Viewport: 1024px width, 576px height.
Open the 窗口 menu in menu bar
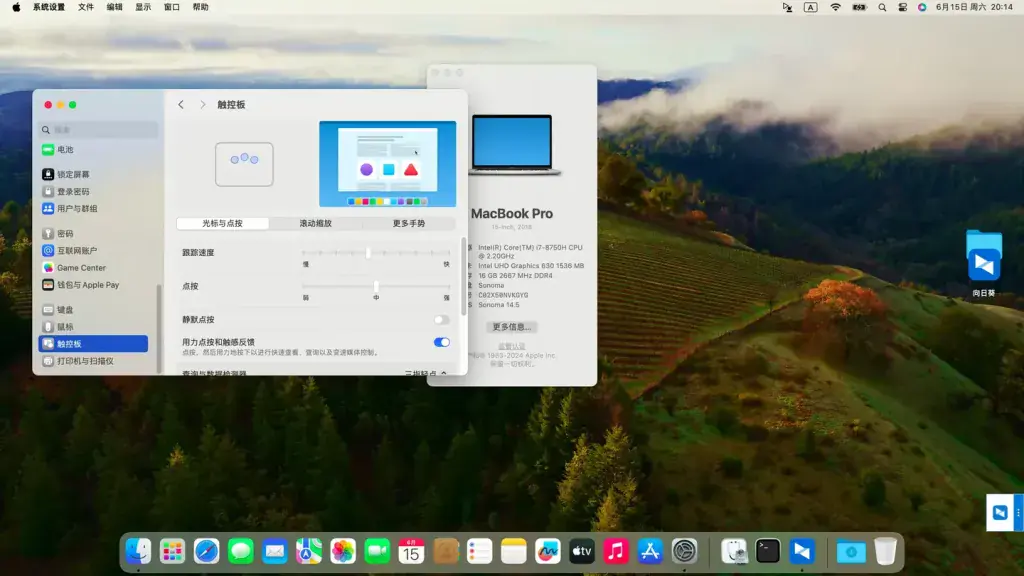pyautogui.click(x=172, y=7)
